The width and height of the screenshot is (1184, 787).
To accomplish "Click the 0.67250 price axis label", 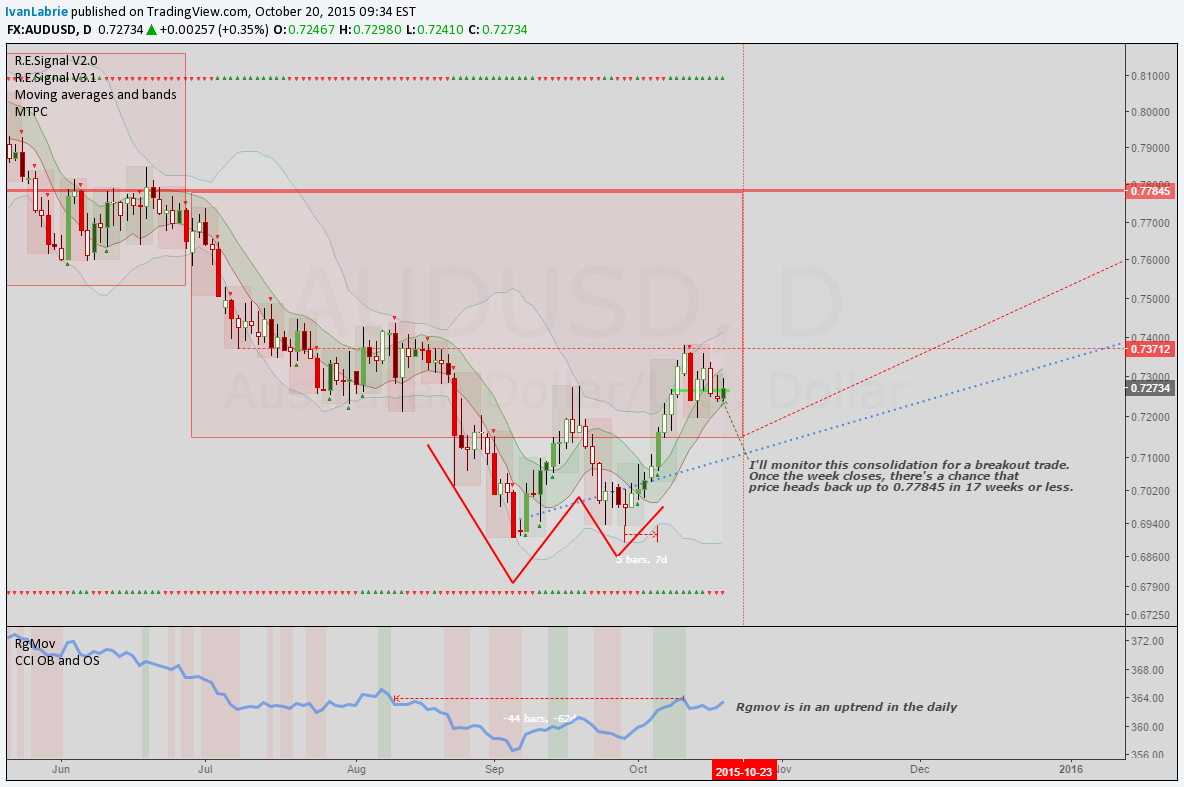I will coord(1150,615).
